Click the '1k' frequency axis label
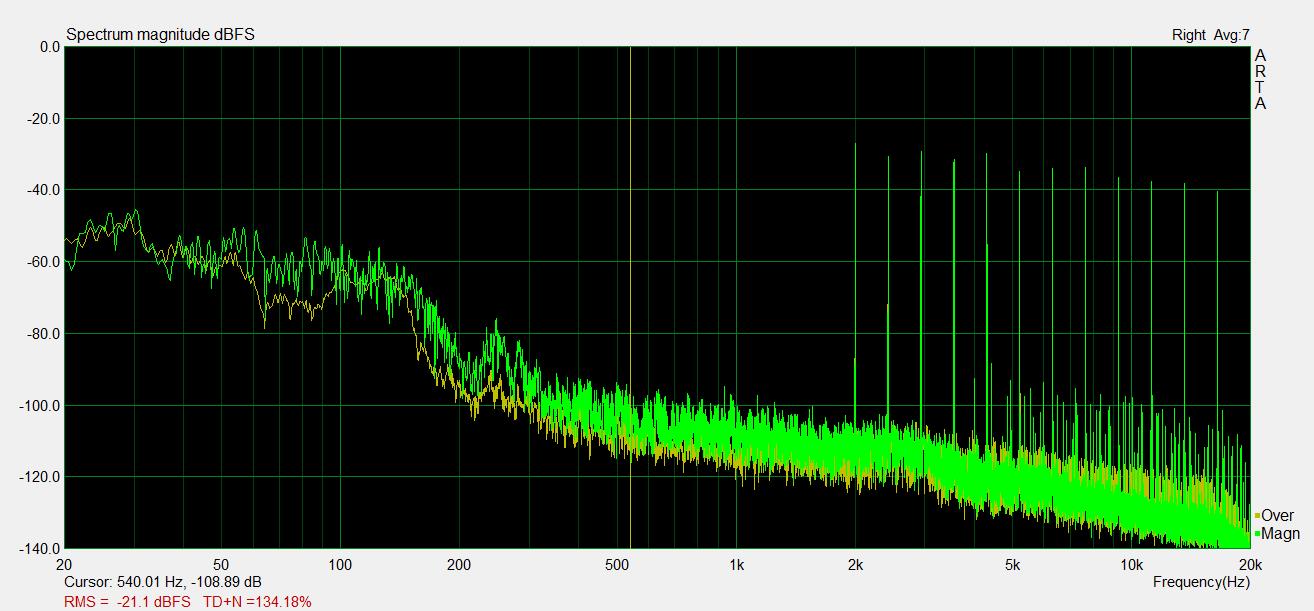 point(736,564)
